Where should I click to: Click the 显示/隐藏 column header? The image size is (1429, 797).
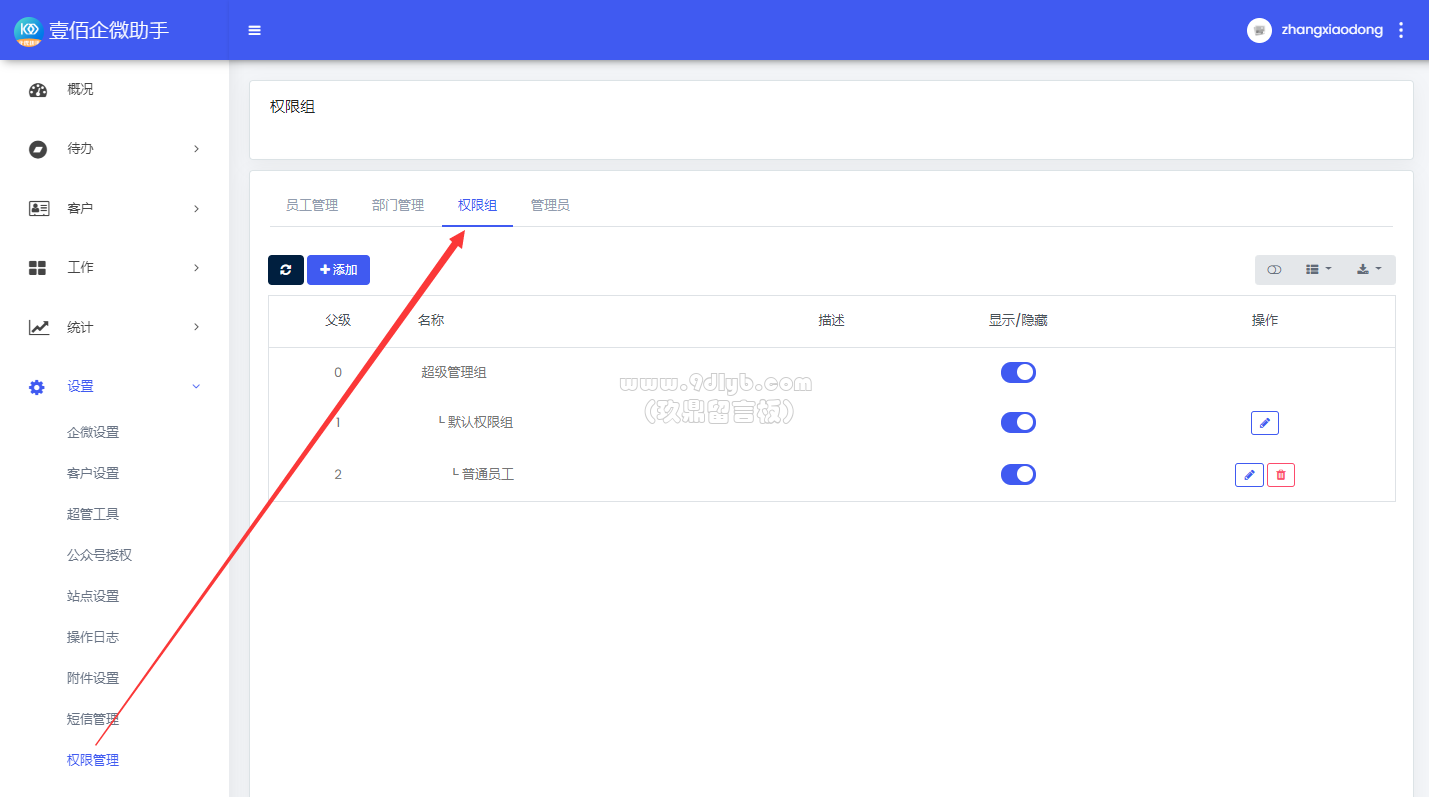click(x=1018, y=321)
